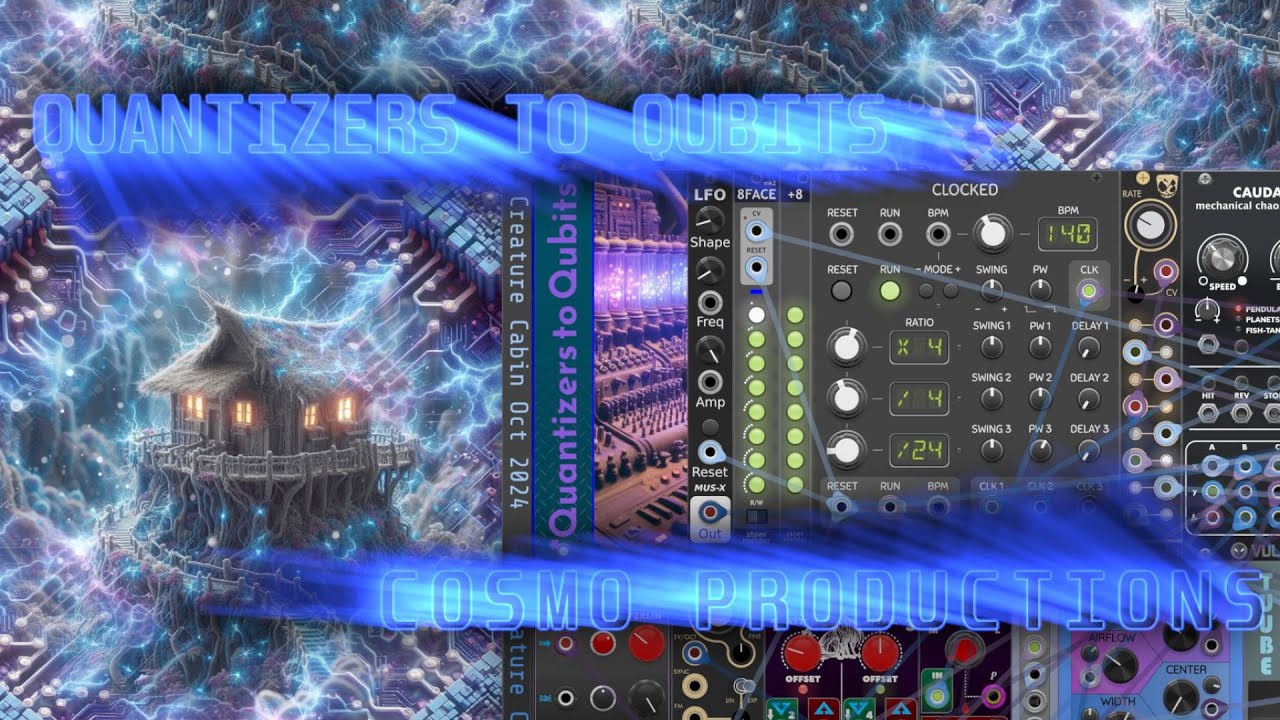This screenshot has height=720, width=1280.
Task: Toggle the 8FACE R/W switch
Action: (x=757, y=517)
